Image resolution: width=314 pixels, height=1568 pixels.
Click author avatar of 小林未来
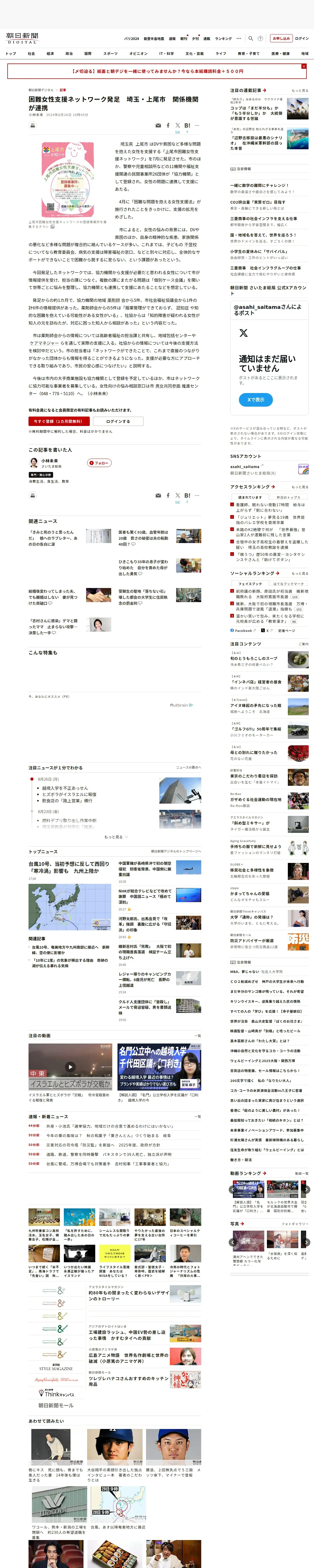tap(33, 463)
